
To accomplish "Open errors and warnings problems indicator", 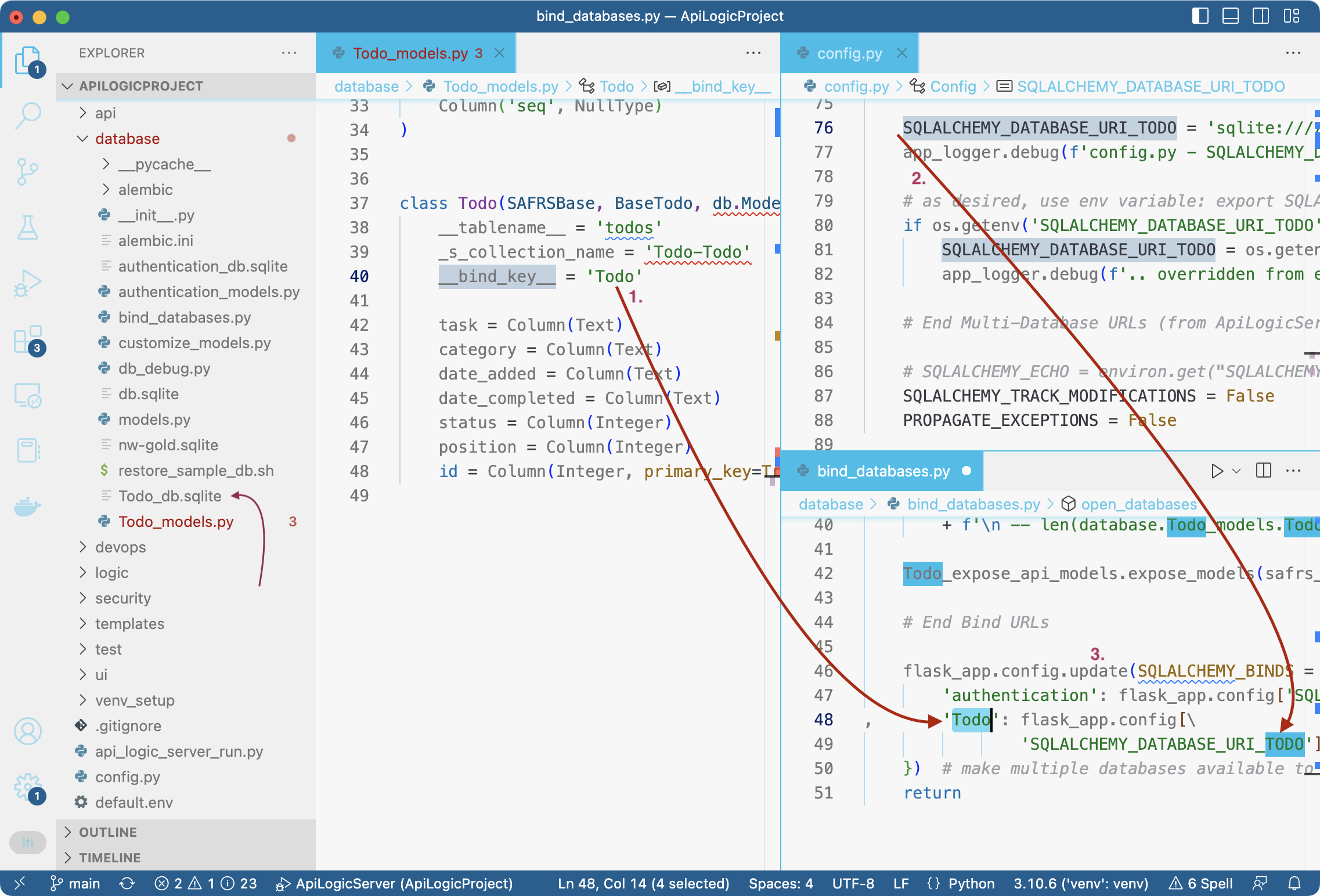I will 205,883.
